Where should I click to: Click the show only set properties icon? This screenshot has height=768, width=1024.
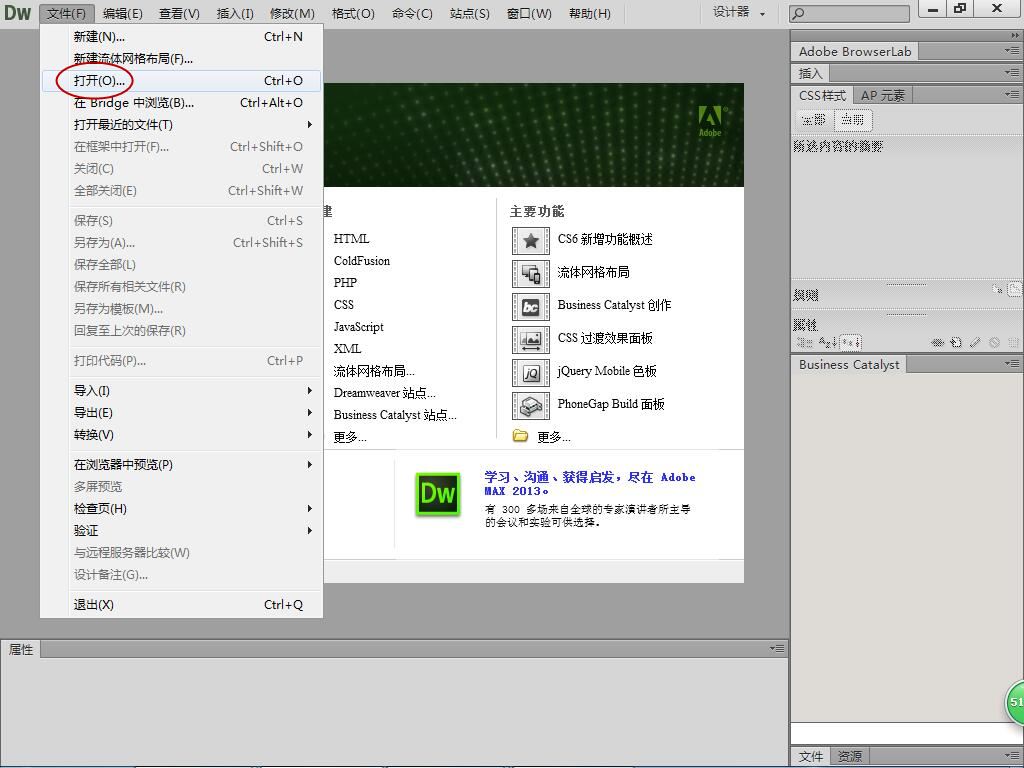pos(850,342)
